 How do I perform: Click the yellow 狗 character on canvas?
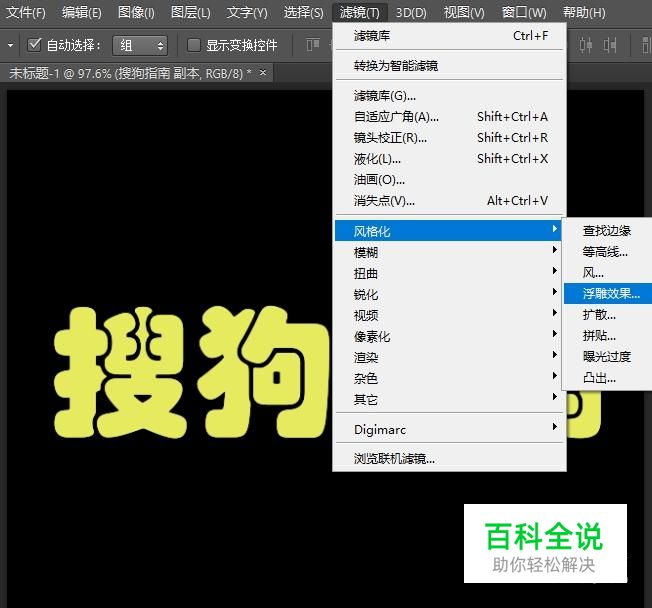(264, 372)
